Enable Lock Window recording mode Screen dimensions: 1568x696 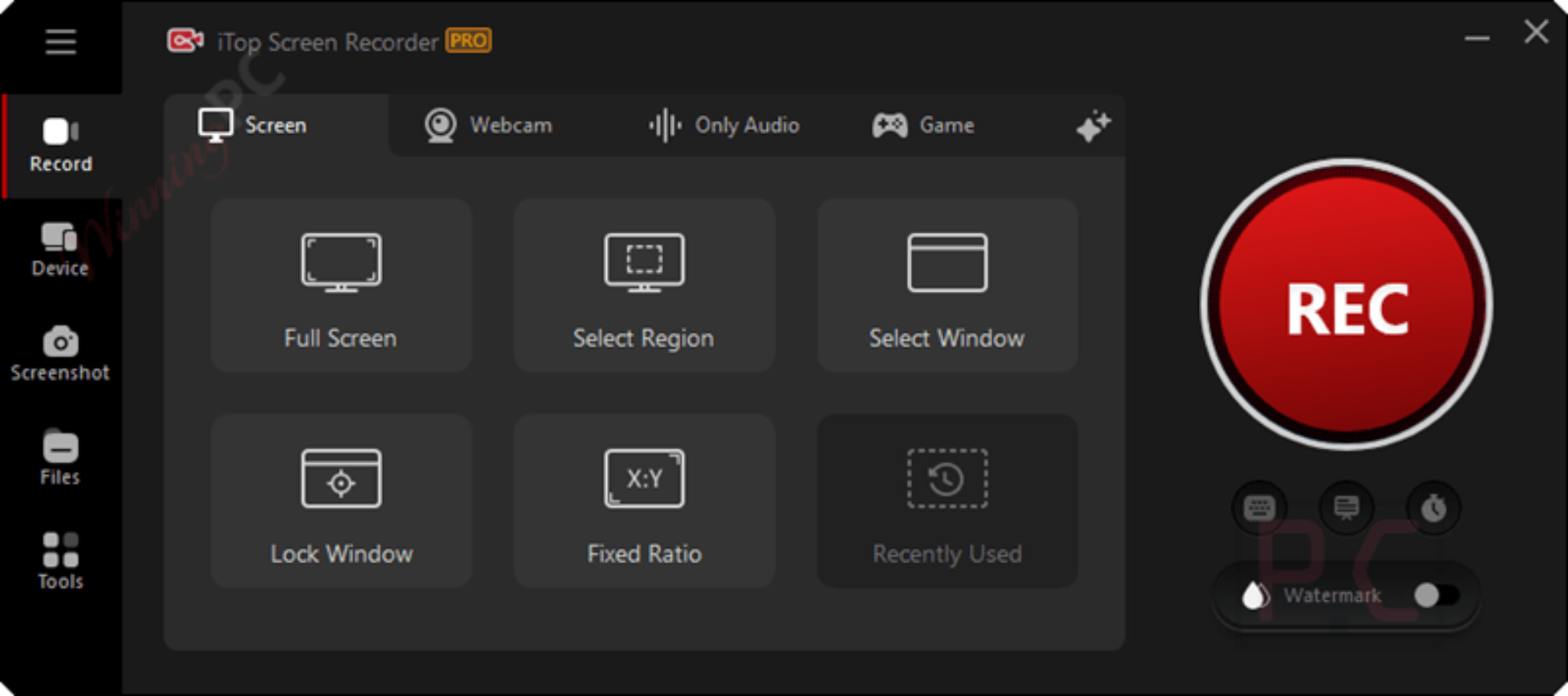341,503
